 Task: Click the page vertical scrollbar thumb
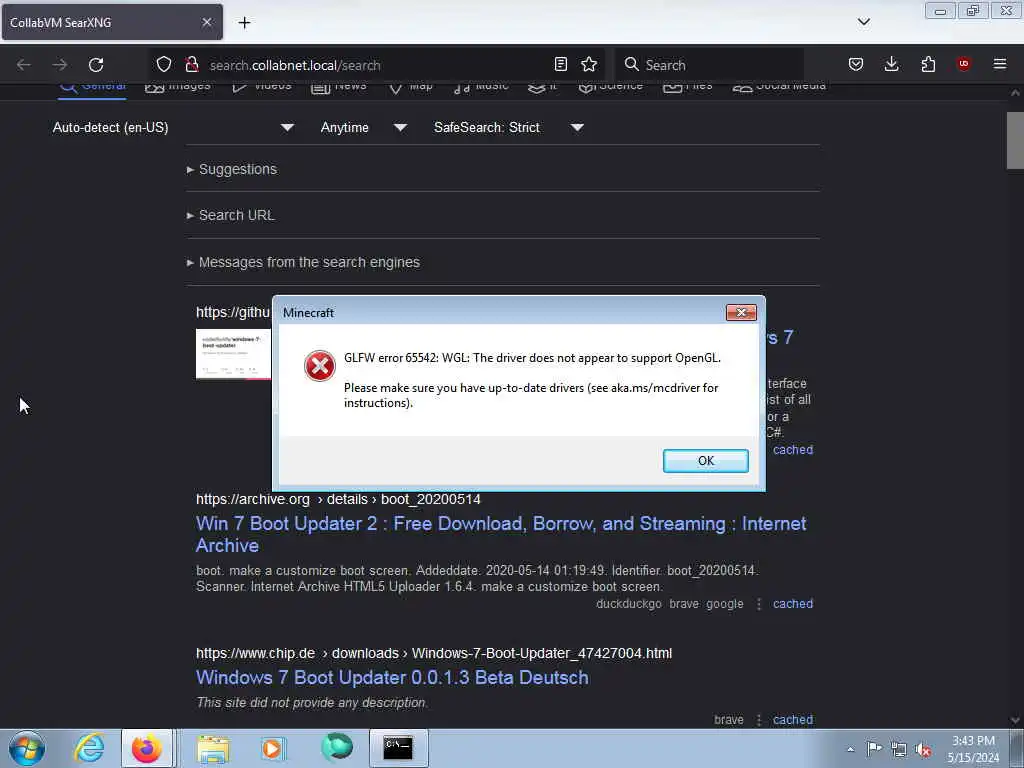[1015, 140]
